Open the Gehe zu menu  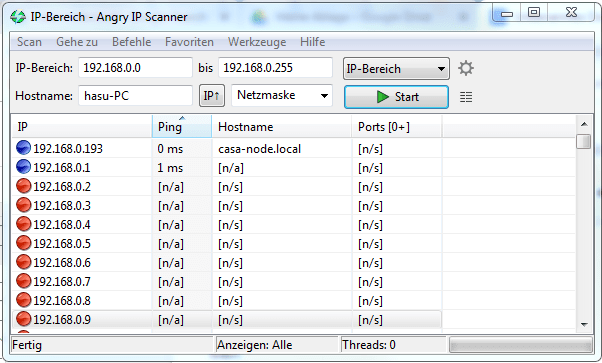[77, 42]
